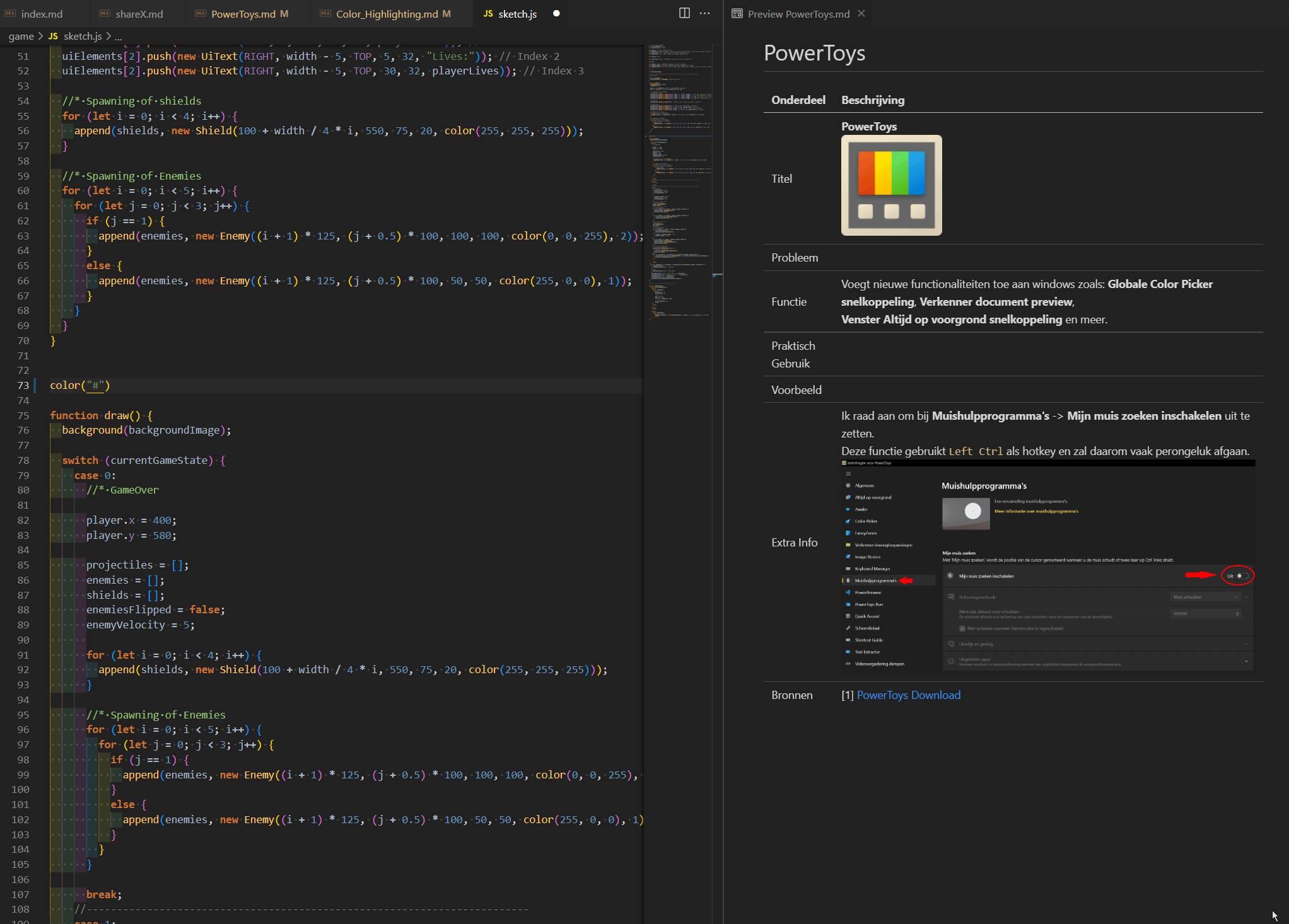Click the unsaved dot on sketch.js tab

[x=556, y=13]
